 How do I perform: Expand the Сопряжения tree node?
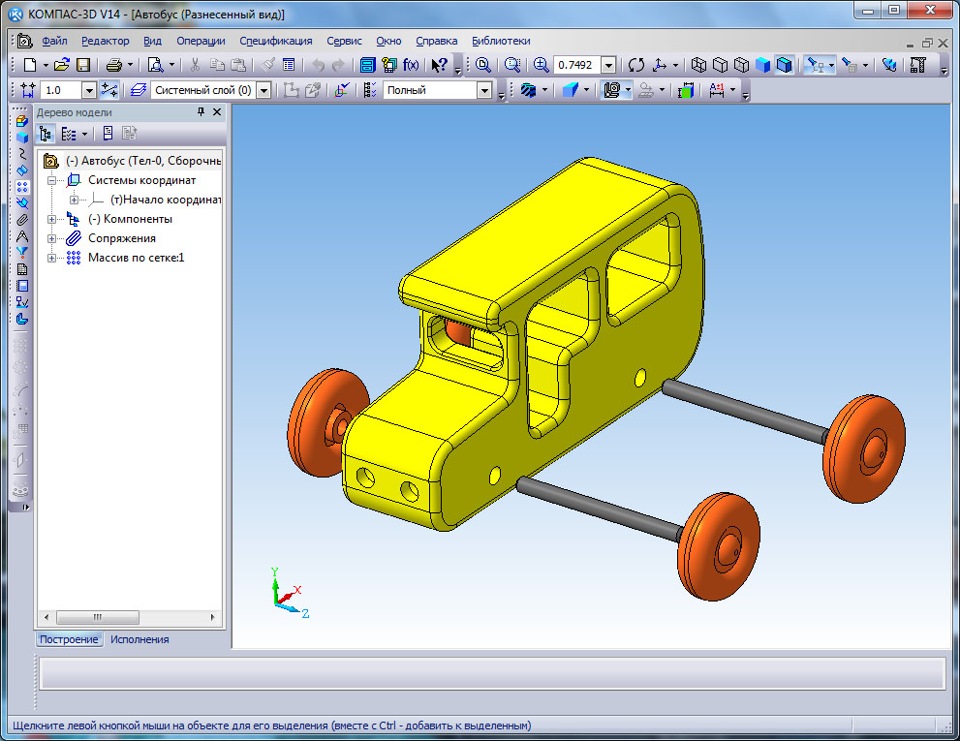pos(52,238)
